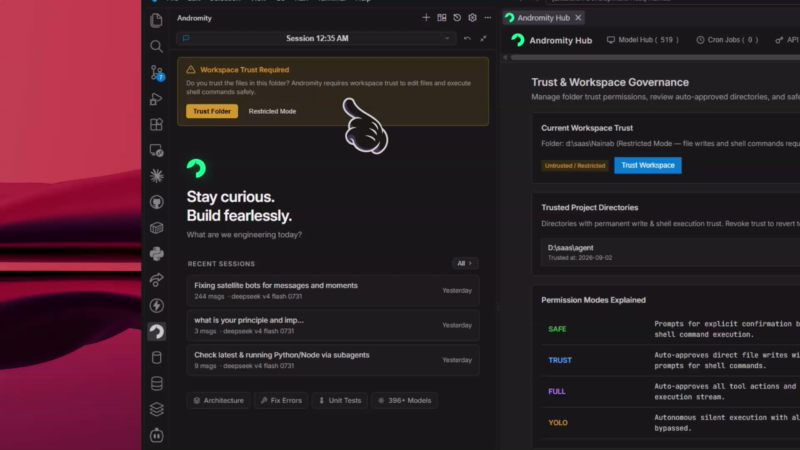Screen dimensions: 800x450
Task: Switch to the Andromity Hub editor tab
Action: (543, 18)
